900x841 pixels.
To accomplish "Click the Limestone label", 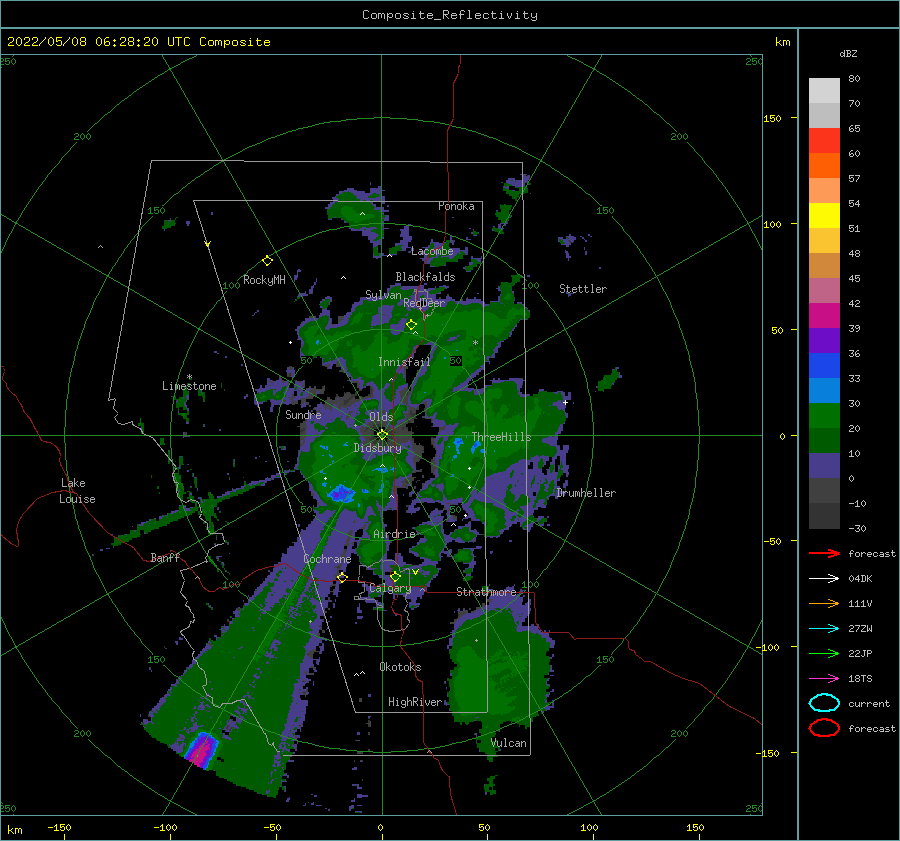I will point(189,386).
